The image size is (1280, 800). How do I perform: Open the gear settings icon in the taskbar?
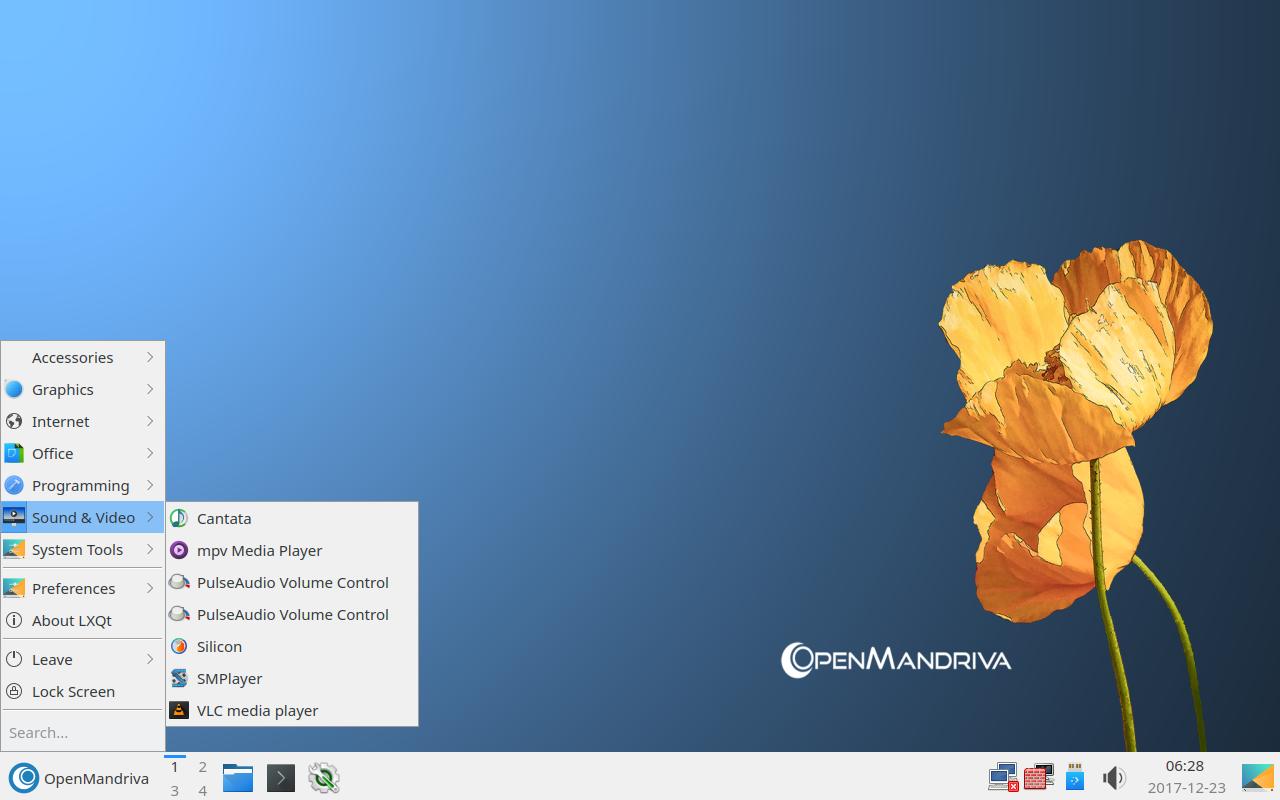pos(324,778)
